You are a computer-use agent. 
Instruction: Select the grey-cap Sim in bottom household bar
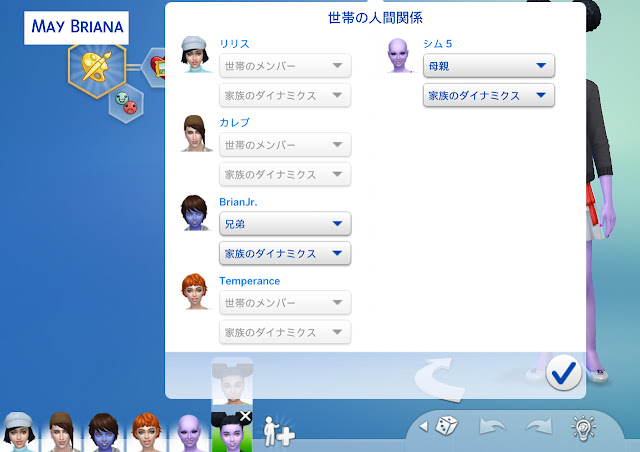[x=18, y=432]
